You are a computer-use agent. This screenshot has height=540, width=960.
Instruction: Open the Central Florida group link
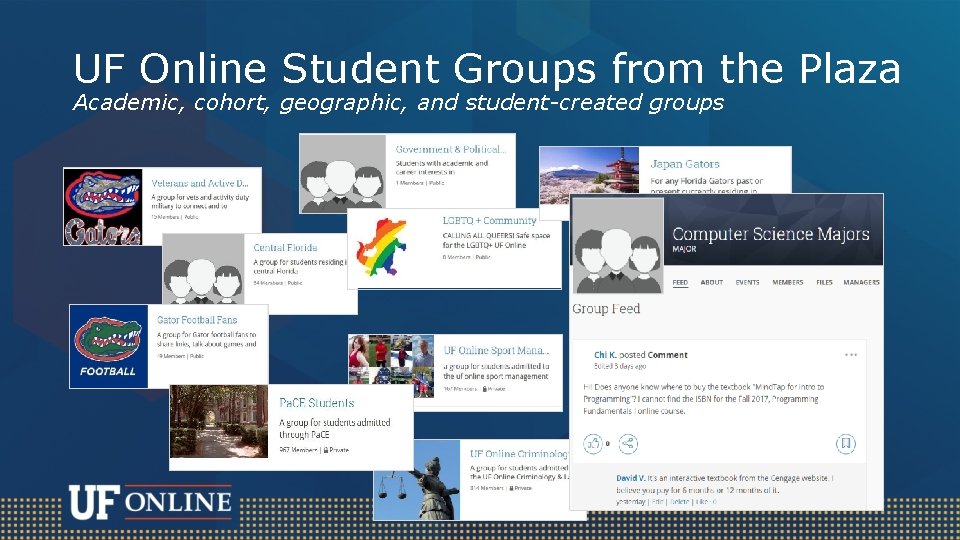point(285,247)
